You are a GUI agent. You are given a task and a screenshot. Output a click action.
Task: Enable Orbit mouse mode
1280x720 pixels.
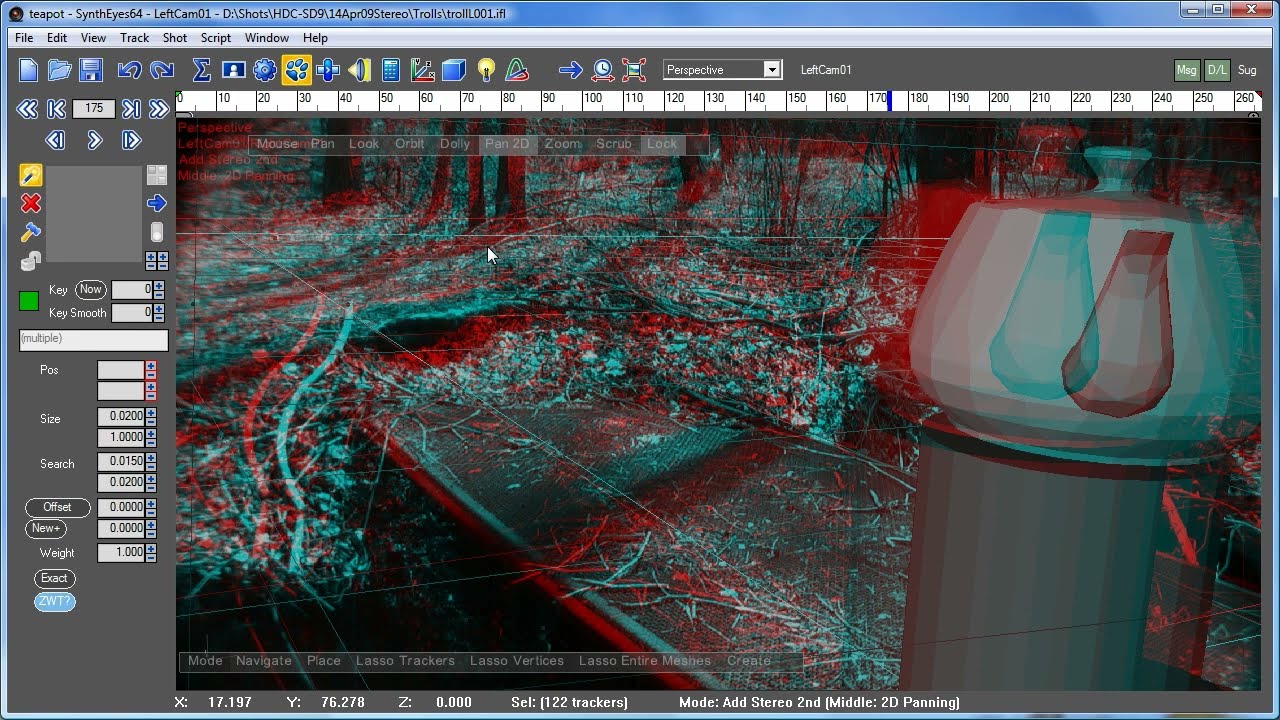(410, 144)
